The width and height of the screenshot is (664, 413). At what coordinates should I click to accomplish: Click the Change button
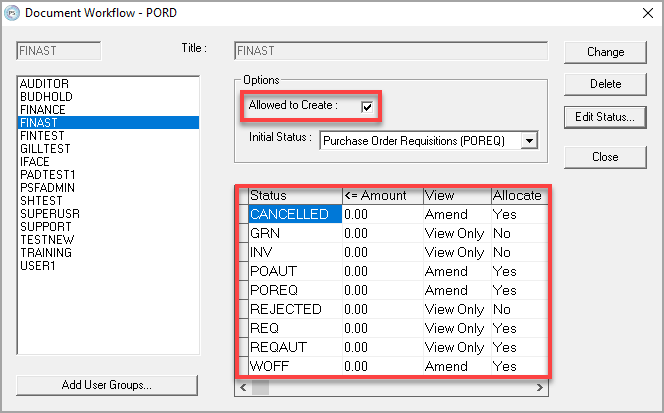(605, 52)
